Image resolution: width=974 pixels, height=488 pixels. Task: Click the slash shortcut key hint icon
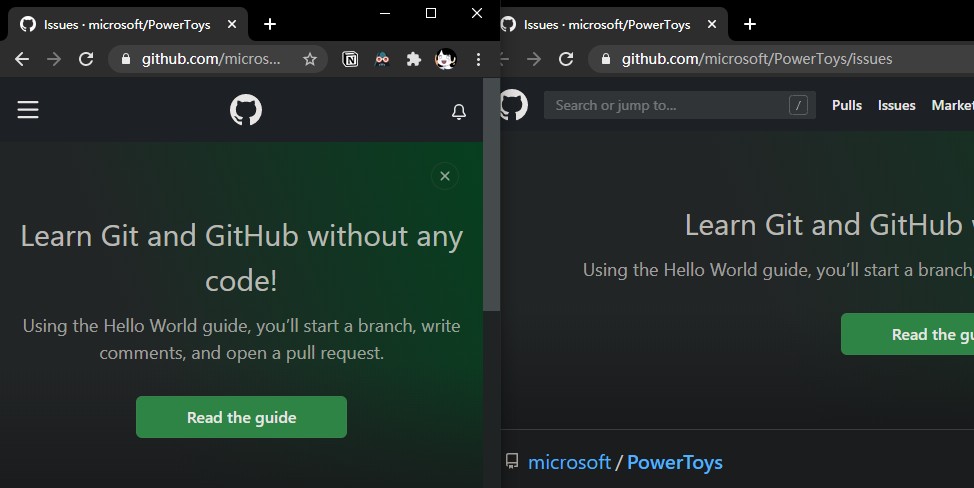[798, 106]
